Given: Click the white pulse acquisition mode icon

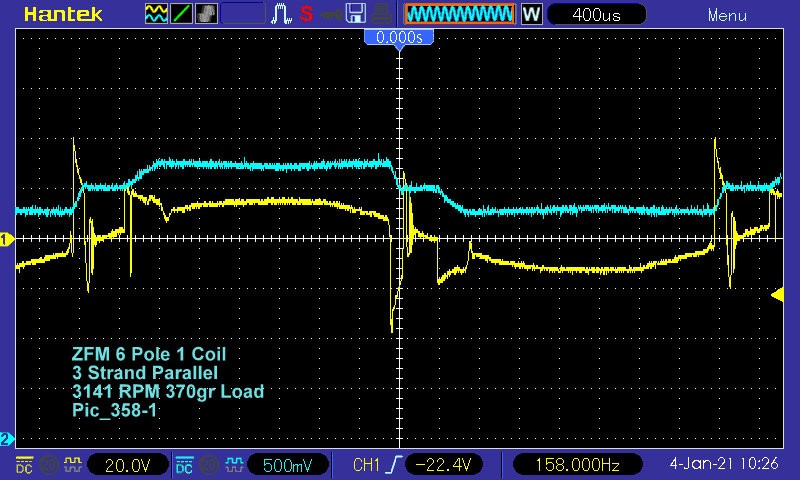Looking at the screenshot, I should (281, 14).
